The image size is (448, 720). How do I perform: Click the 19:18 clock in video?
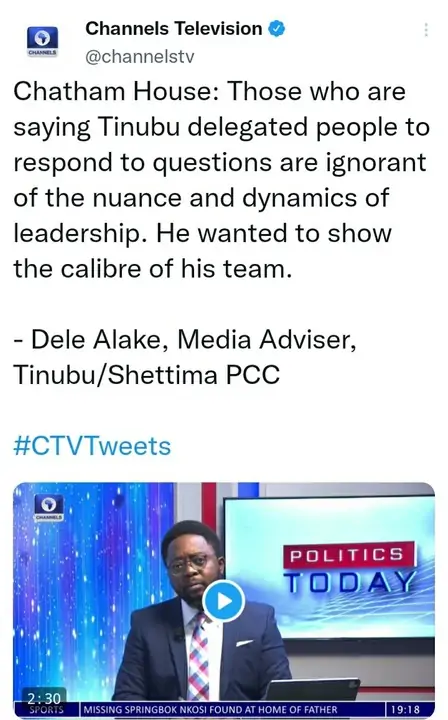coord(405,709)
